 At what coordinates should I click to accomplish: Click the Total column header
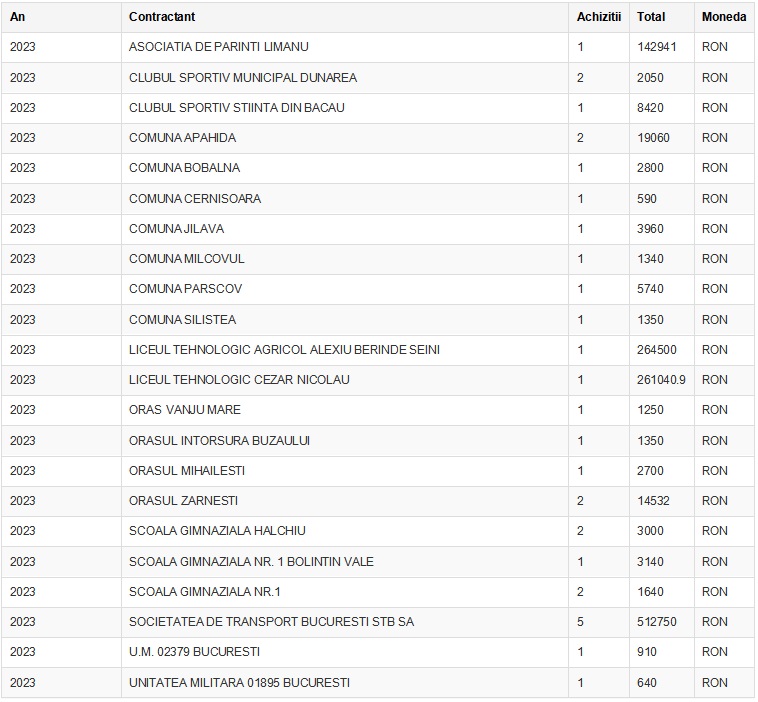651,17
